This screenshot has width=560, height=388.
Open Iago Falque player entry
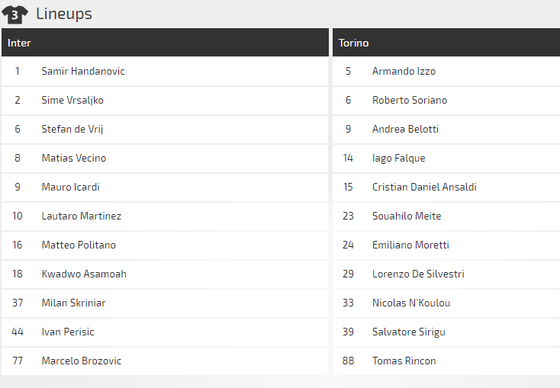click(x=446, y=158)
